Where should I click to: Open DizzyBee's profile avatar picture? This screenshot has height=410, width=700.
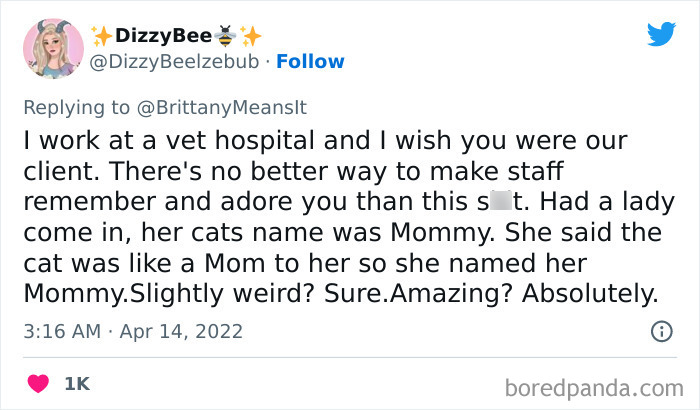52,48
